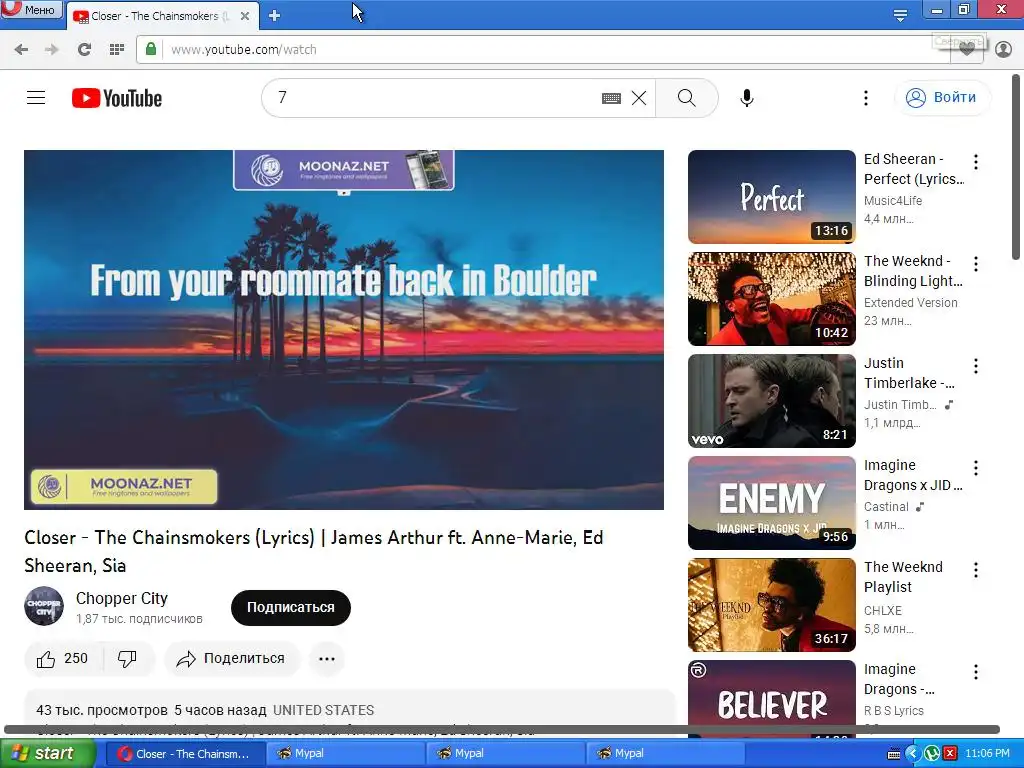Open YouTube settings three-dot menu
Viewport: 1024px width, 768px height.
(866, 98)
